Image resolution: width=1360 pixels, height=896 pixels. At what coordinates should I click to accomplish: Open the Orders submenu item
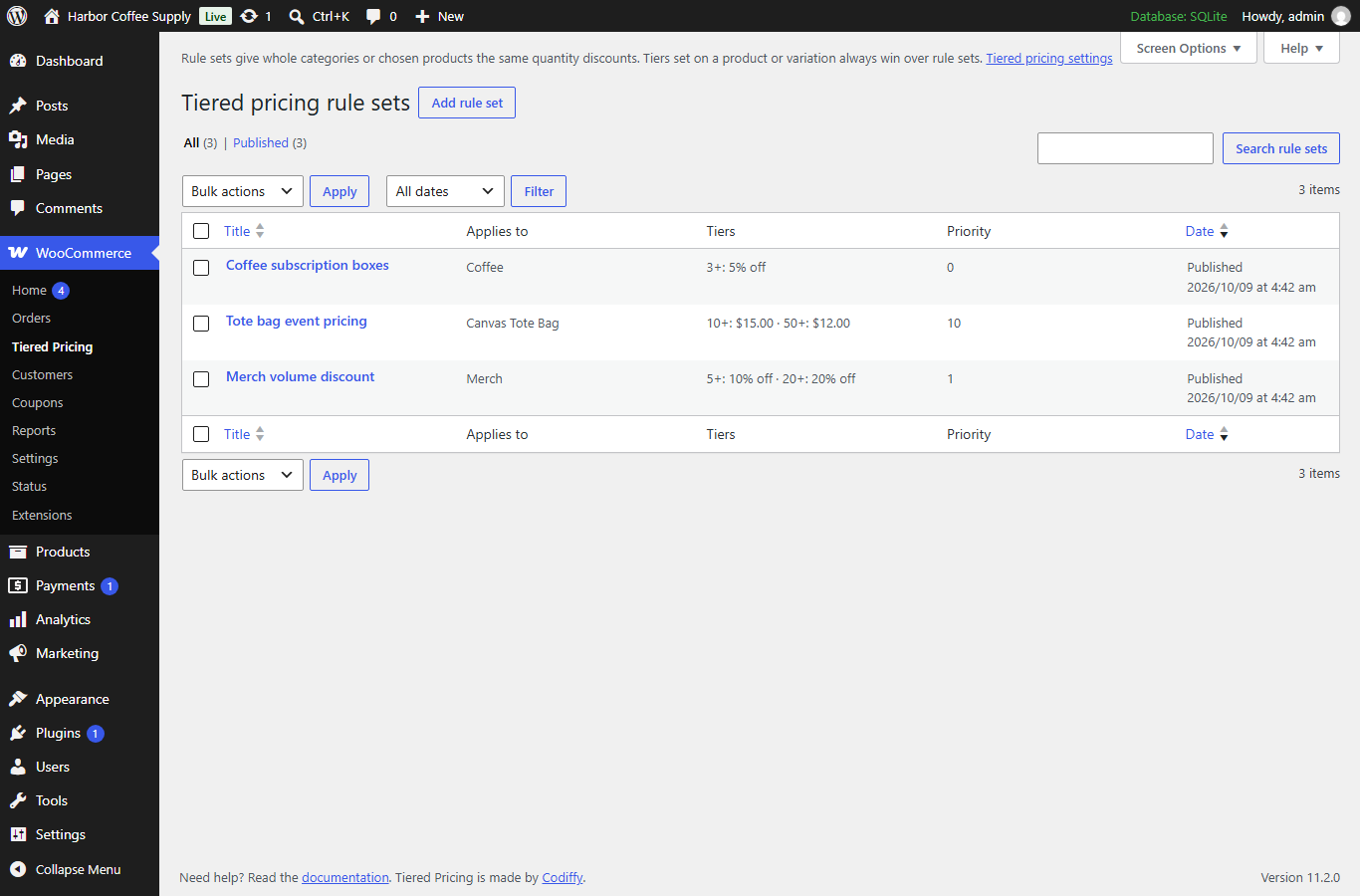[31, 319]
